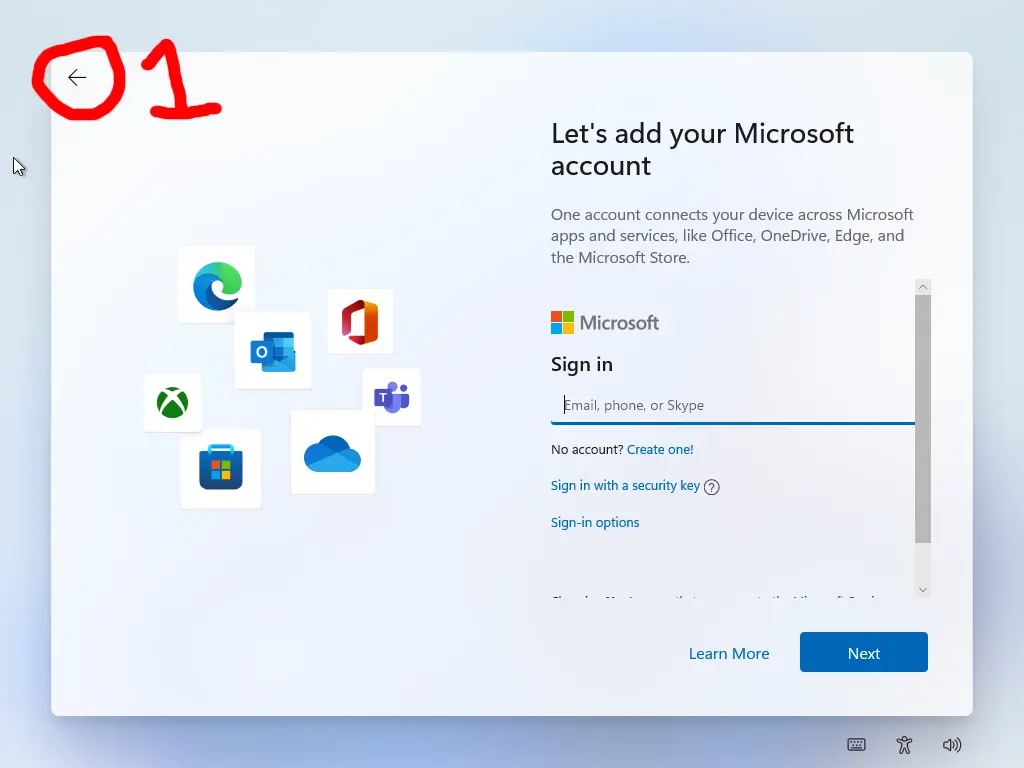
Task: Click the scrollbar up arrow
Action: click(x=923, y=287)
